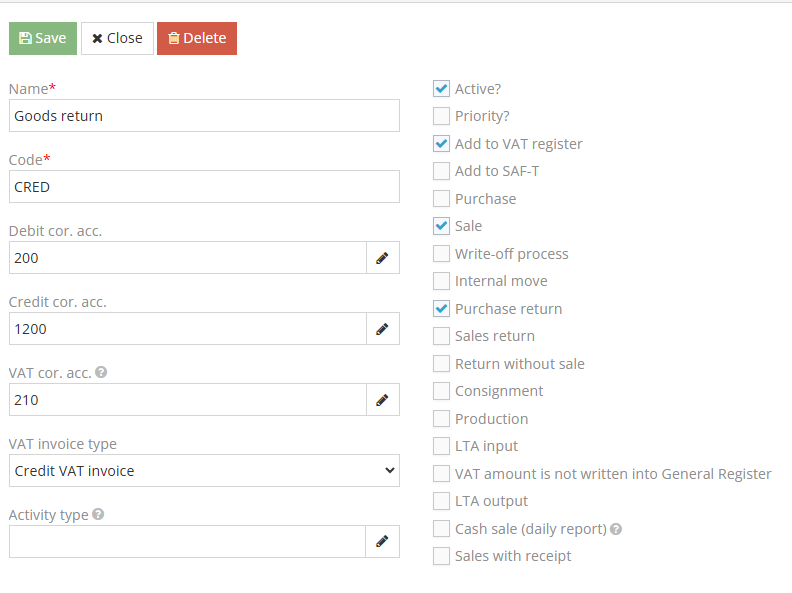Click into the Name input field
Screen dimensions: 792x593
coord(204,116)
